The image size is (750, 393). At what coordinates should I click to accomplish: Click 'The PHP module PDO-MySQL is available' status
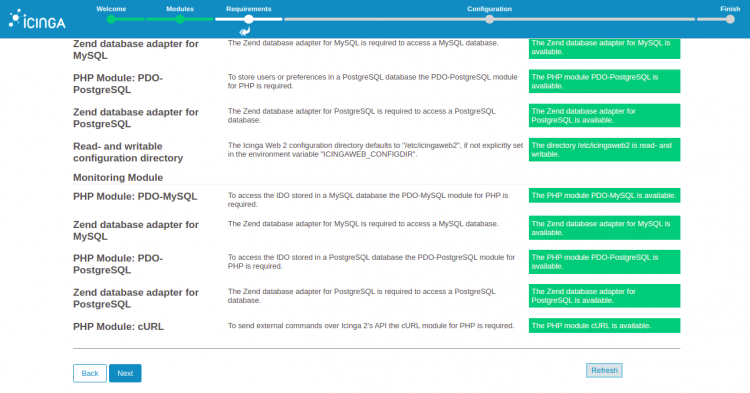[x=604, y=196]
